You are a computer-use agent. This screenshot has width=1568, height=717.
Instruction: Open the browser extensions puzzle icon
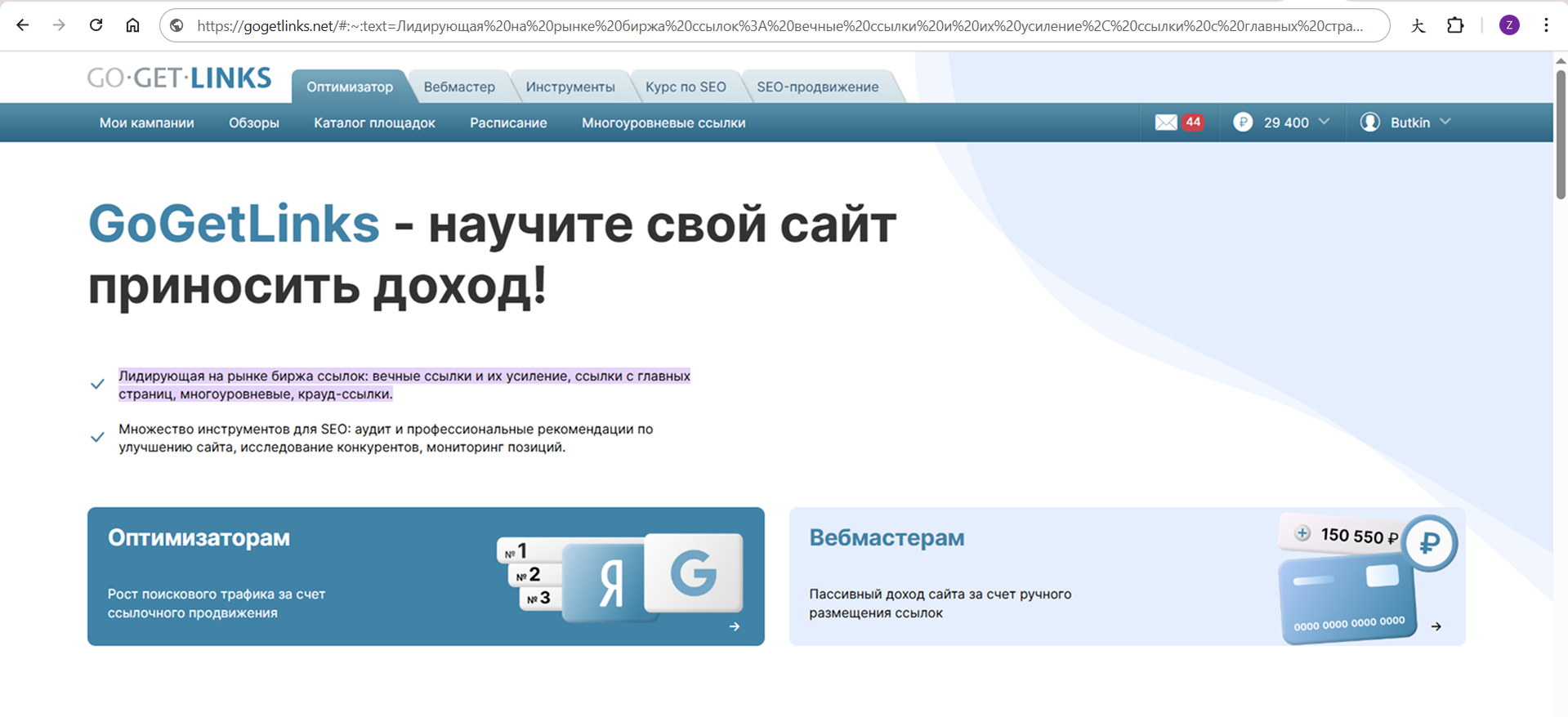coord(1454,25)
